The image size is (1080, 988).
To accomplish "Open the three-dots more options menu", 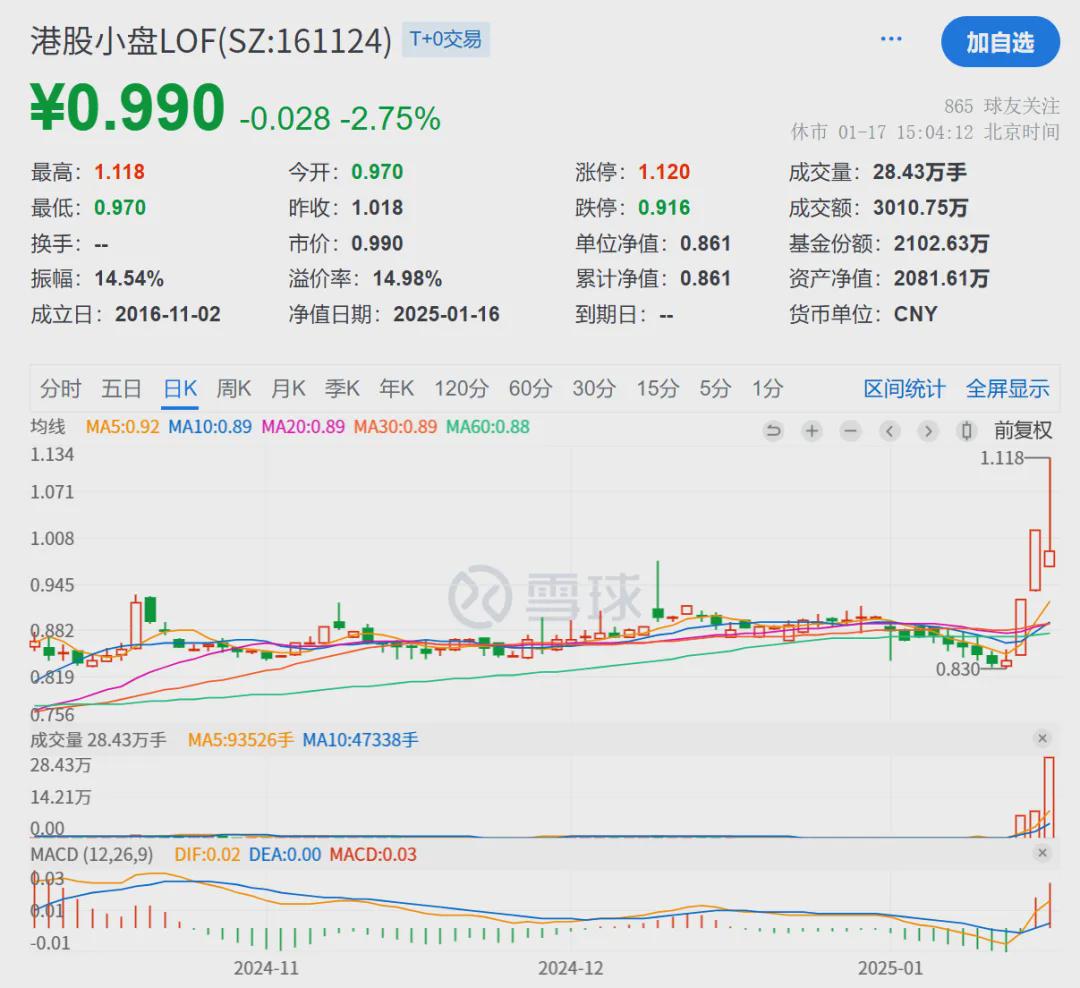I will [x=891, y=39].
